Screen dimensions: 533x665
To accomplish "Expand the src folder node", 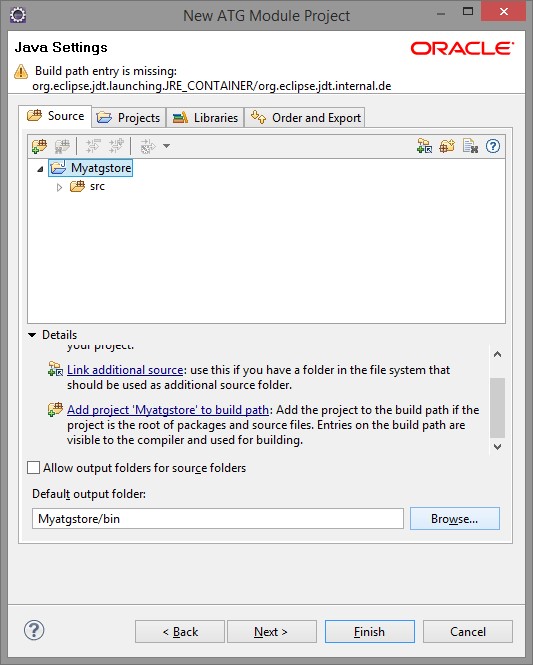I will (x=59, y=187).
